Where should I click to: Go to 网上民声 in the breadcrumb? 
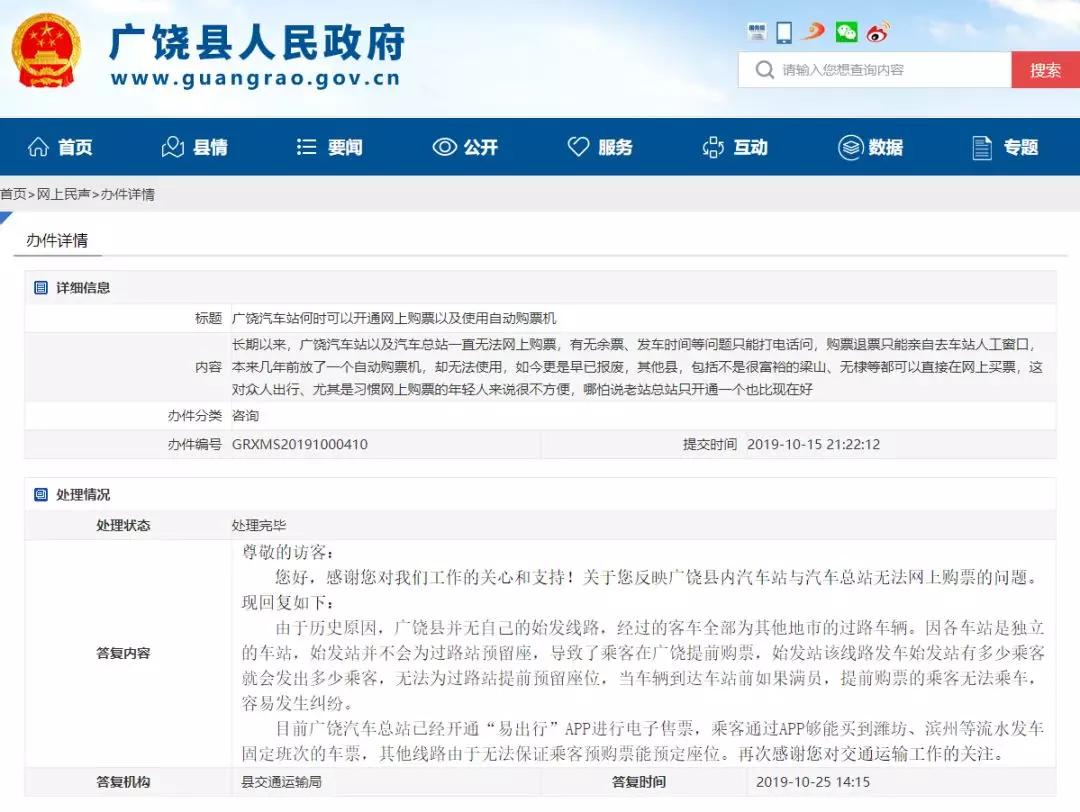[63, 194]
